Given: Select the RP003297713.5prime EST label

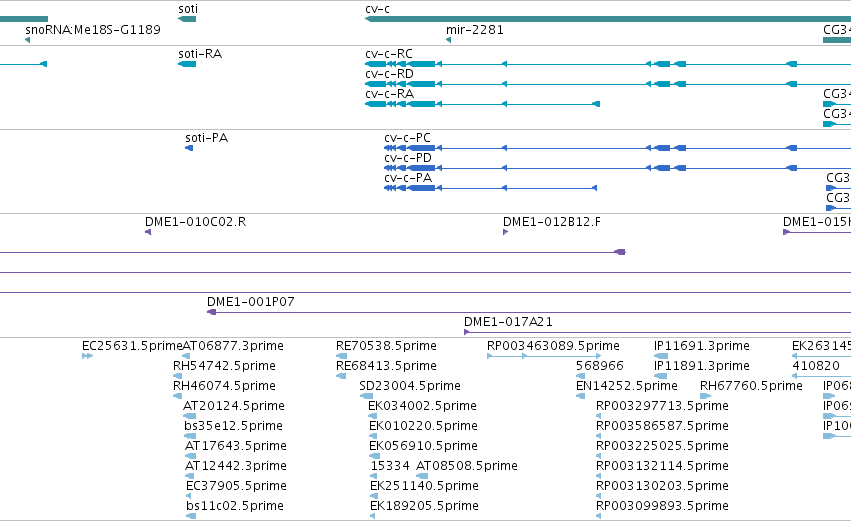Looking at the screenshot, I should 662,406.
